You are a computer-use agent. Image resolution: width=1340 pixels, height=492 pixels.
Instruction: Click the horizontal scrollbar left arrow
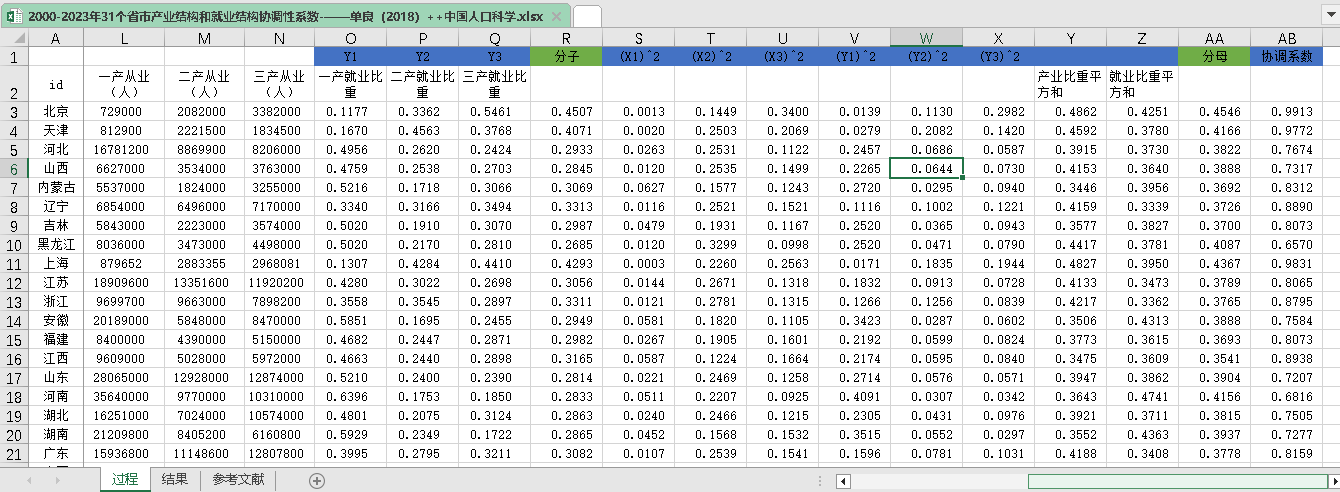pos(842,481)
